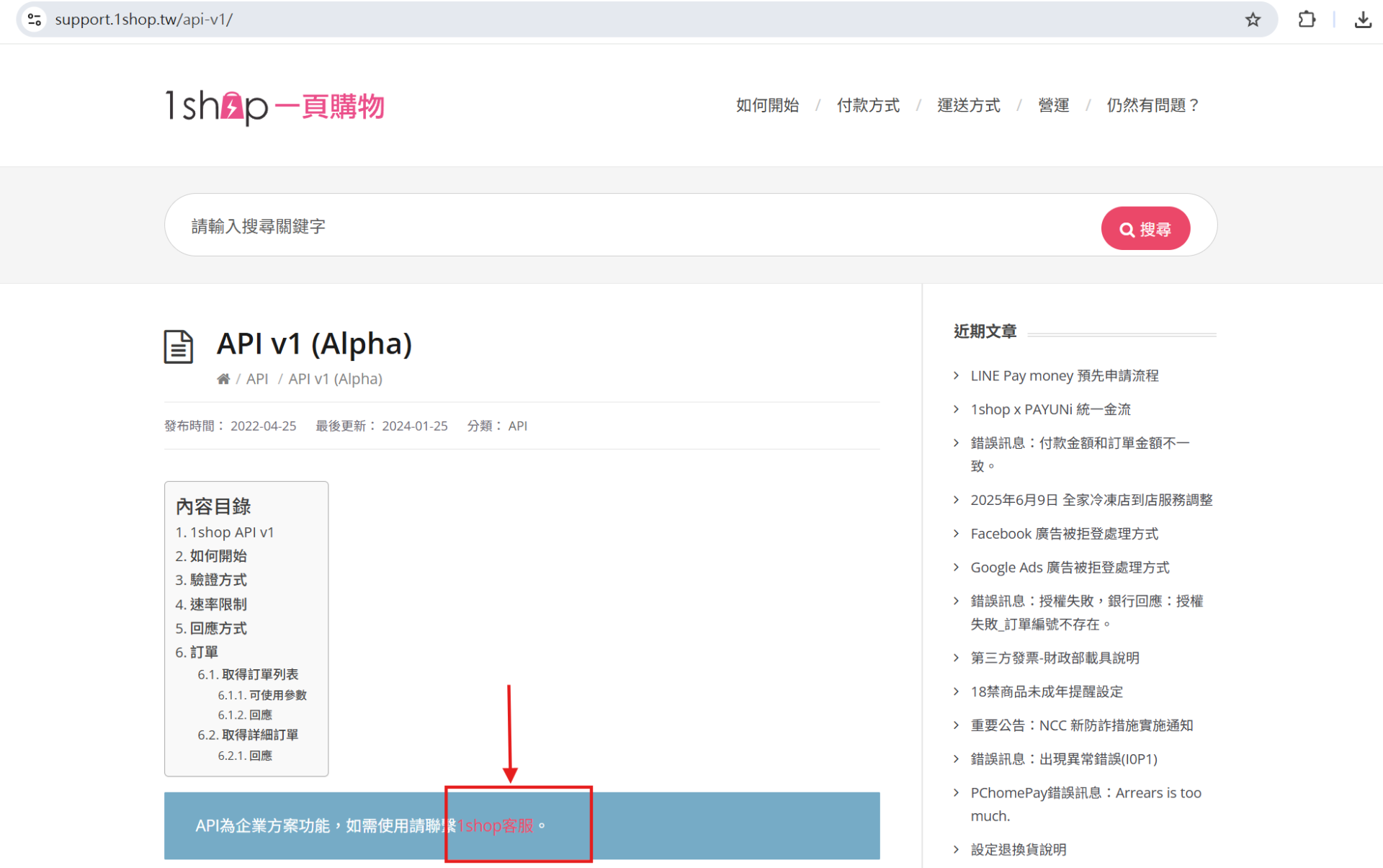Screen dimensions: 1383x868
Task: Click the API v1 document page icon
Action: tap(179, 346)
